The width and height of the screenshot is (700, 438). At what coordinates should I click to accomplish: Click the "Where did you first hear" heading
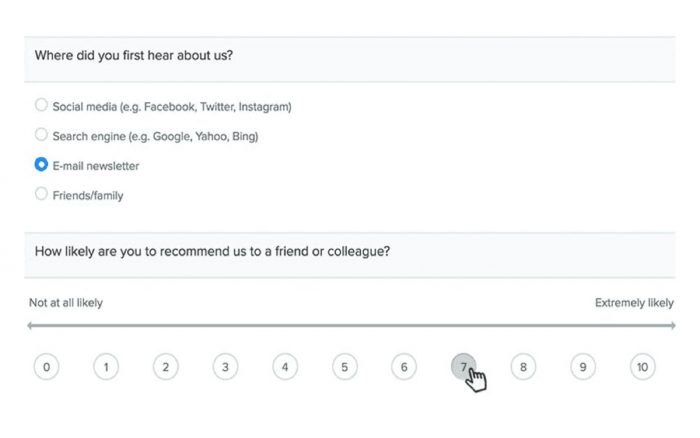coord(134,56)
